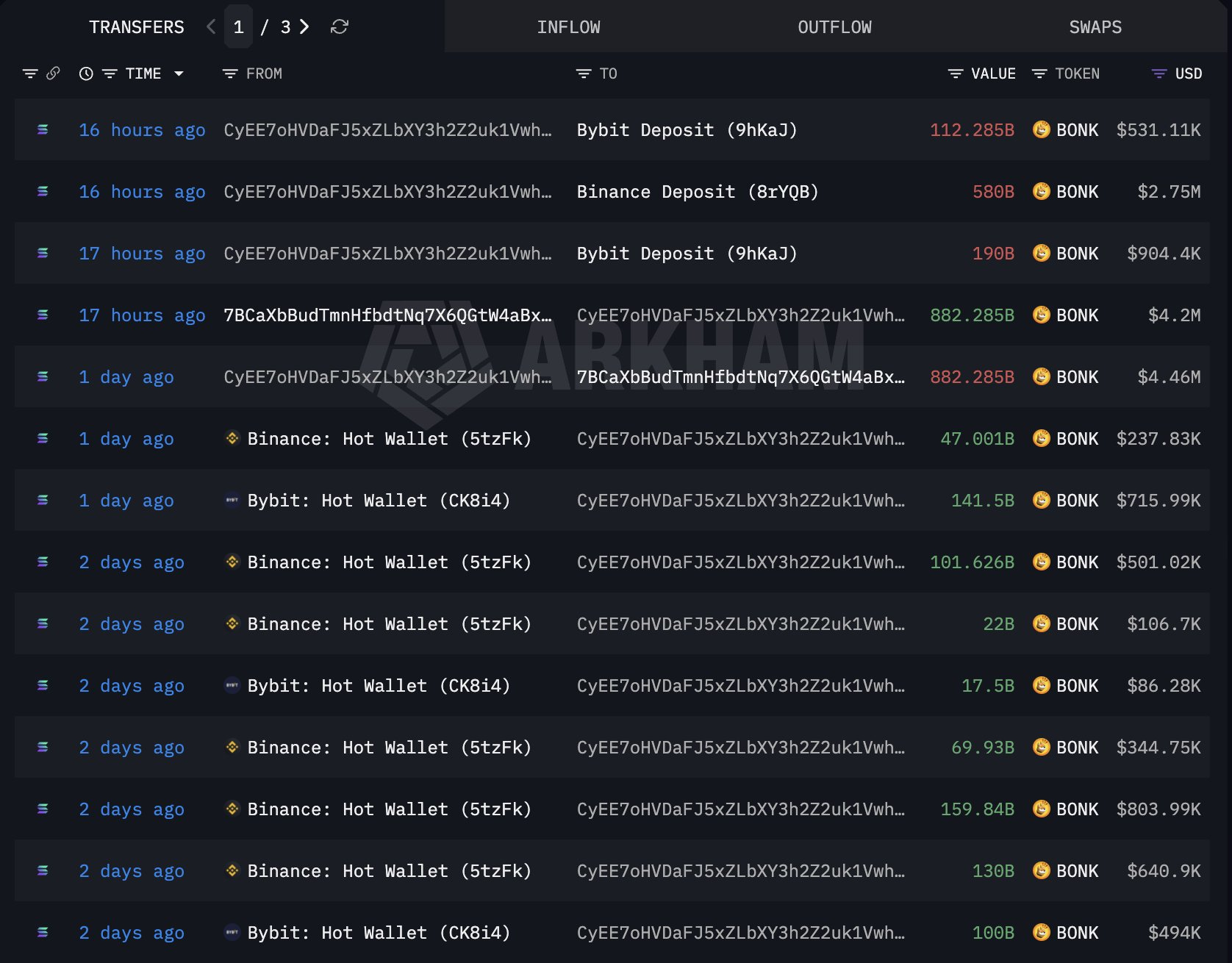Open Bybit: Hot Wallet on 141.5B row
This screenshot has width=1232, height=963.
(x=379, y=501)
